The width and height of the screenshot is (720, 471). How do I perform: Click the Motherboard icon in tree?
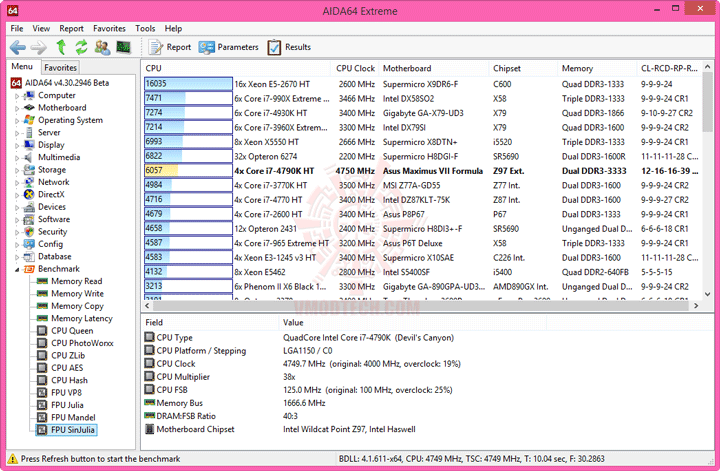tap(29, 108)
